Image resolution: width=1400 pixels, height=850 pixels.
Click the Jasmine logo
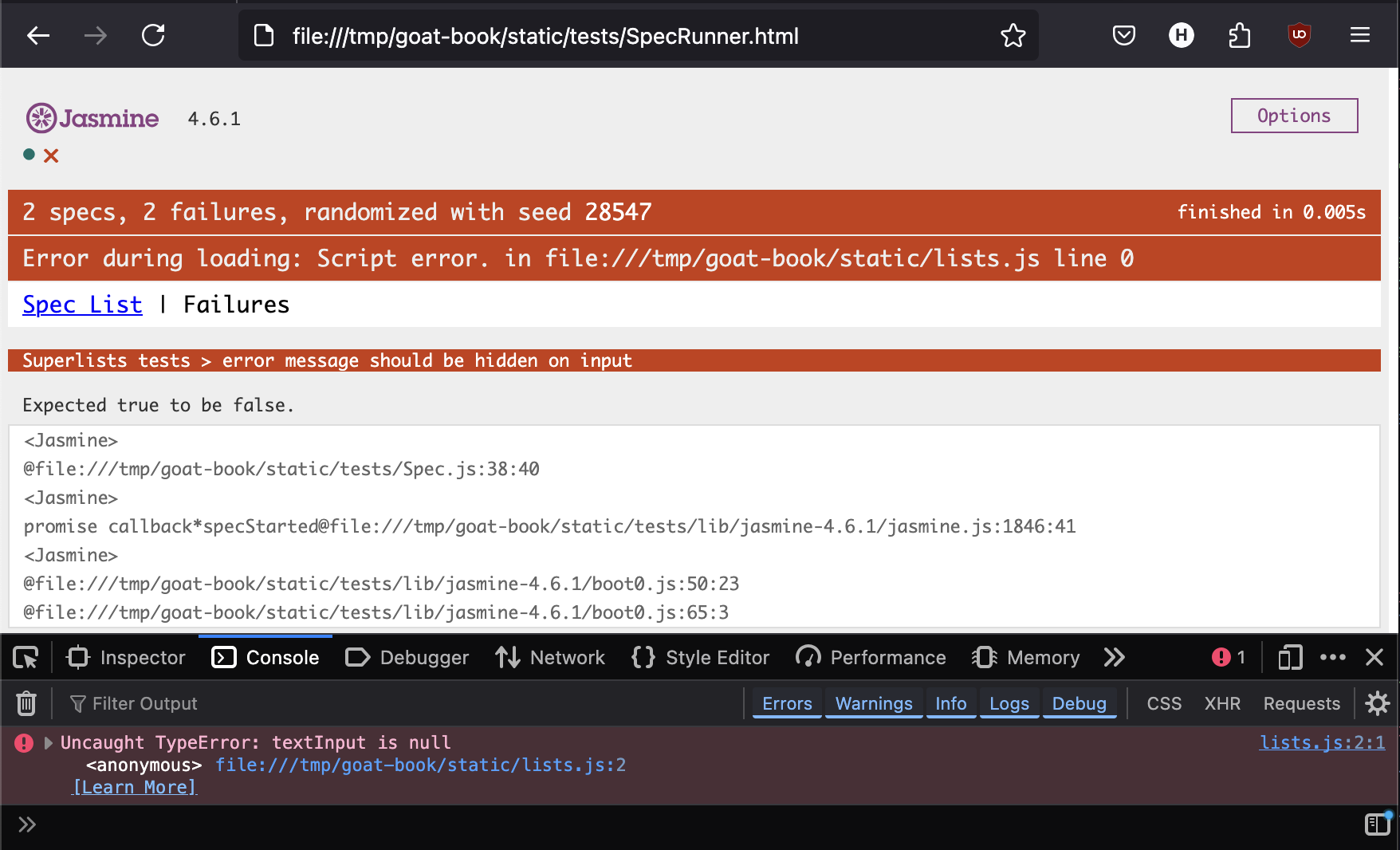click(x=92, y=118)
